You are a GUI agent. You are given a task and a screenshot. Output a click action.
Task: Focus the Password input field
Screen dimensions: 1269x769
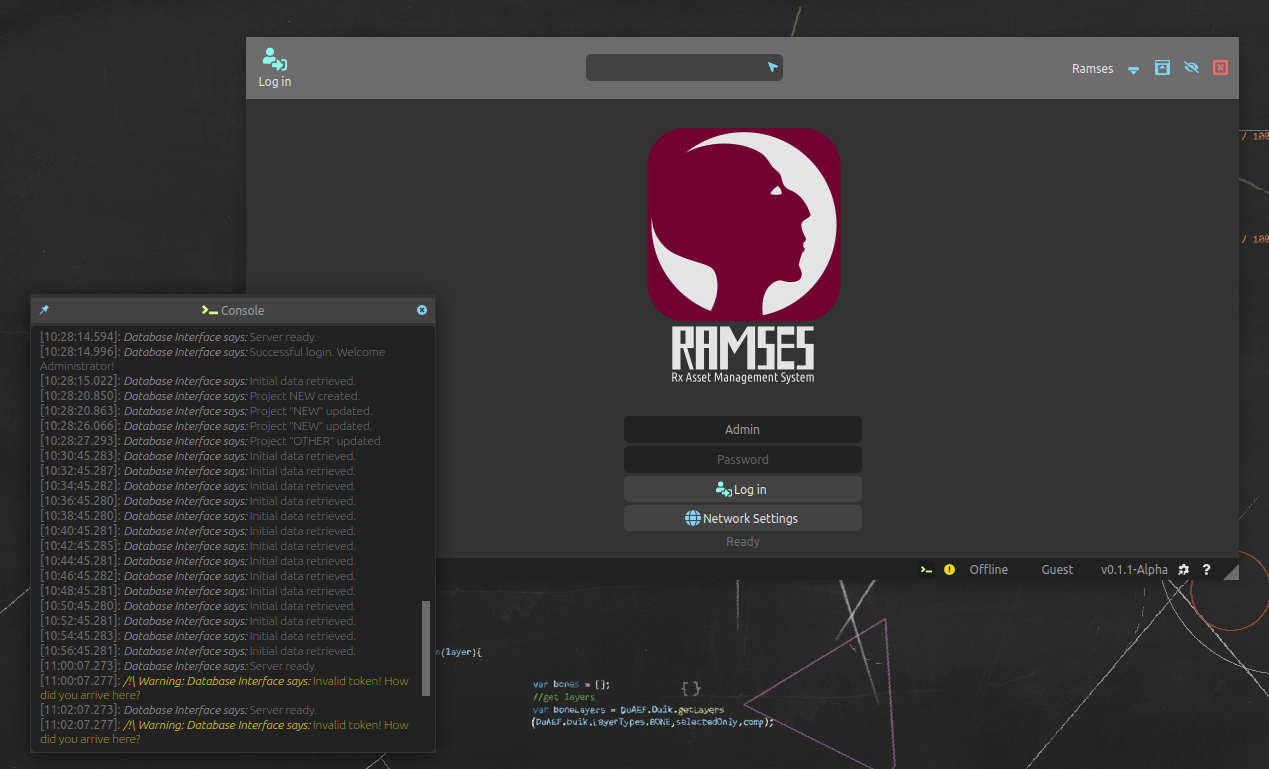(742, 460)
